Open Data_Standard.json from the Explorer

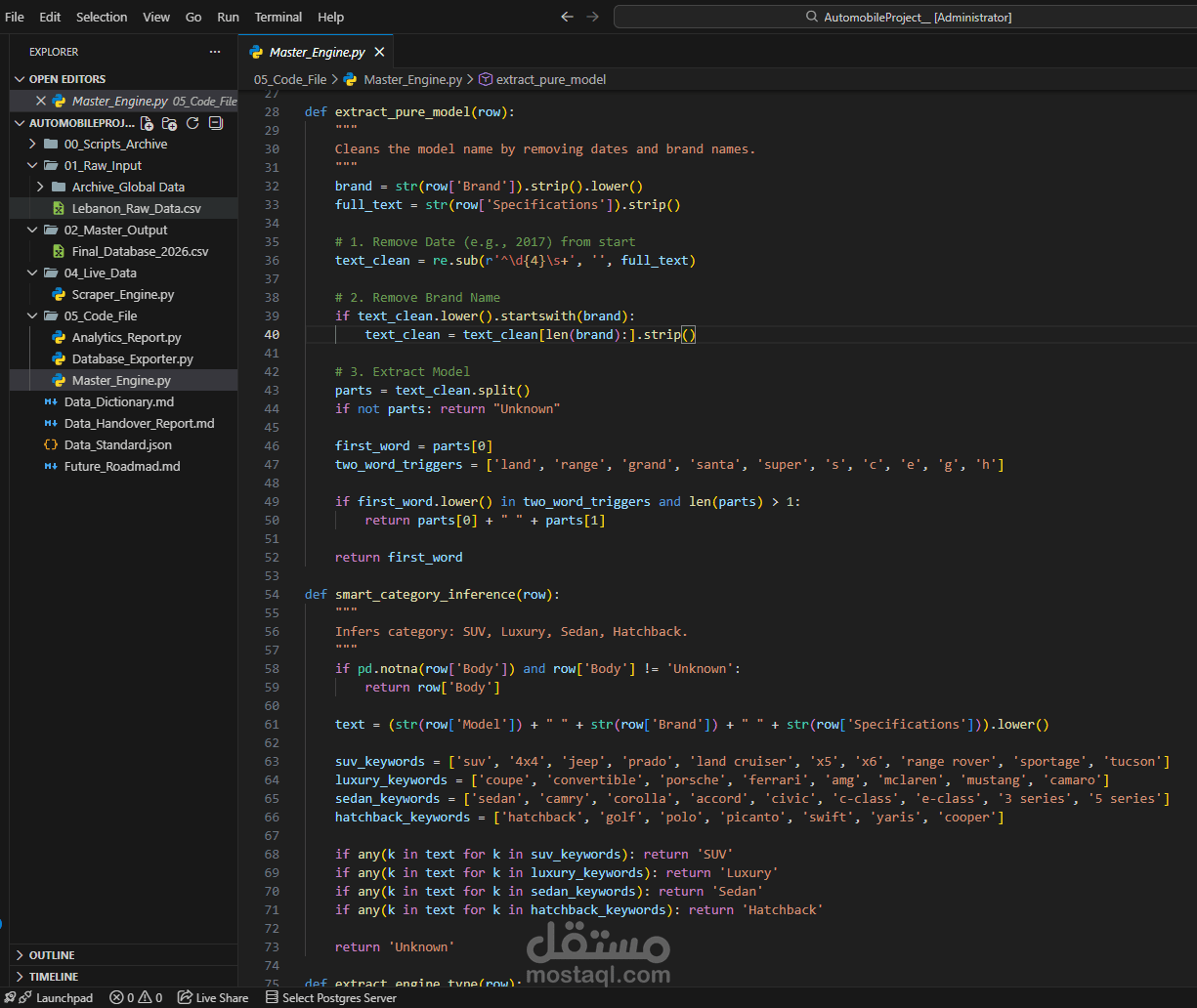118,444
